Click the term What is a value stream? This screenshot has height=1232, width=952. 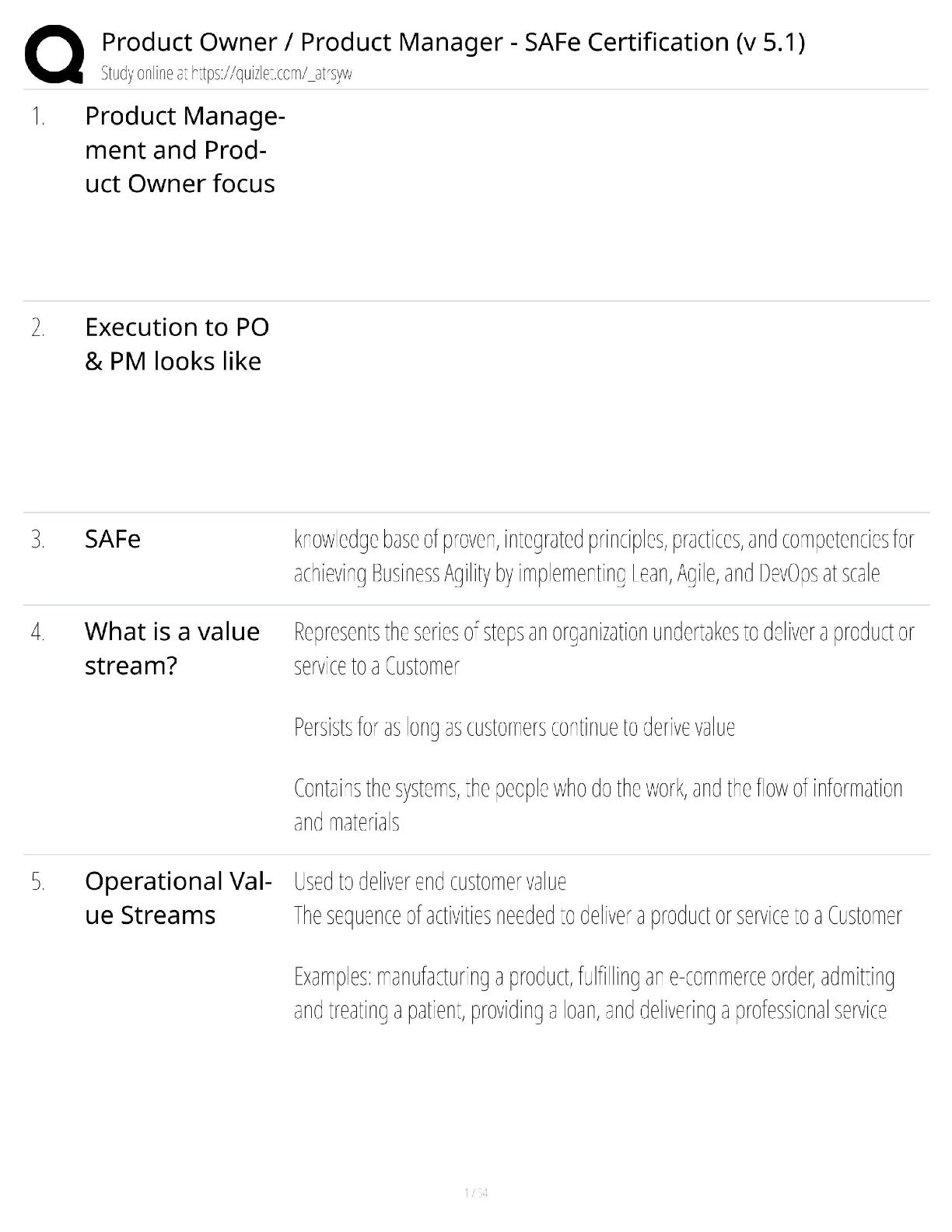[172, 648]
